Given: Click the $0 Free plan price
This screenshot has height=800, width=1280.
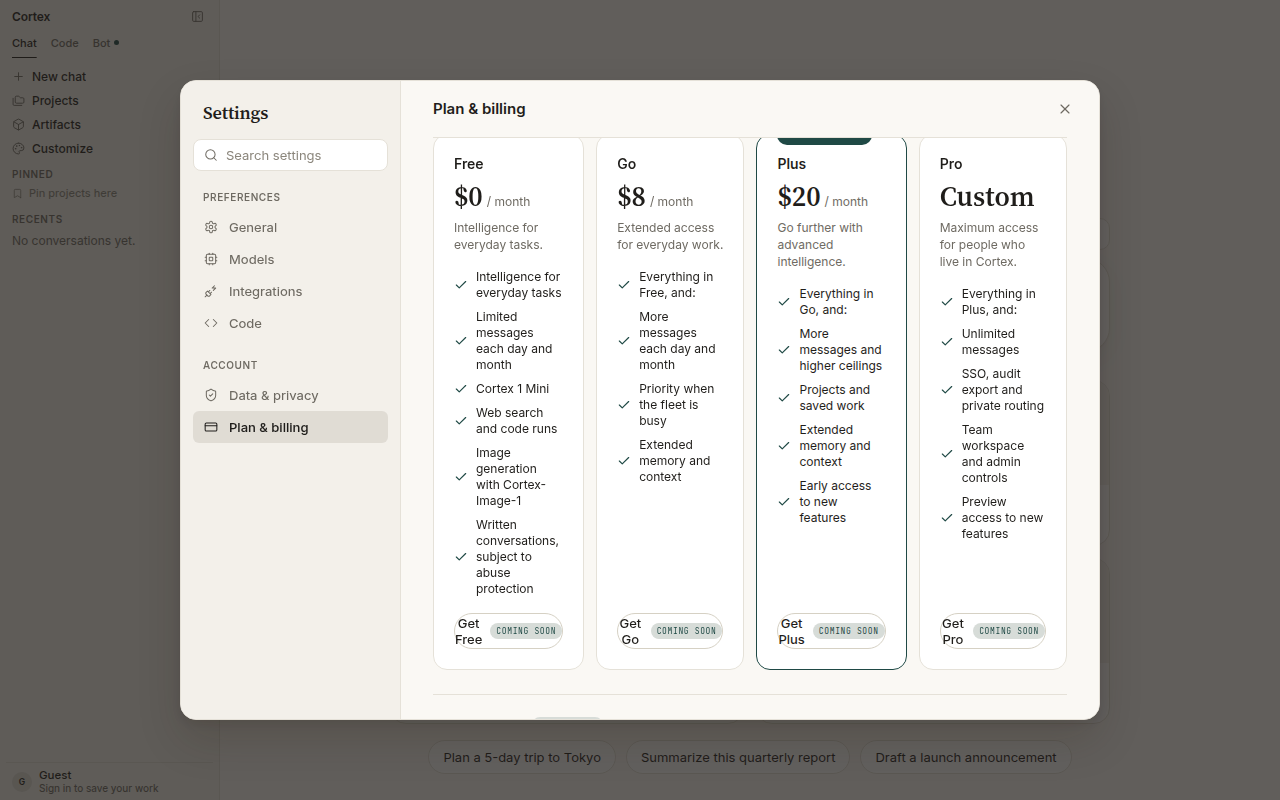Looking at the screenshot, I should pyautogui.click(x=468, y=197).
